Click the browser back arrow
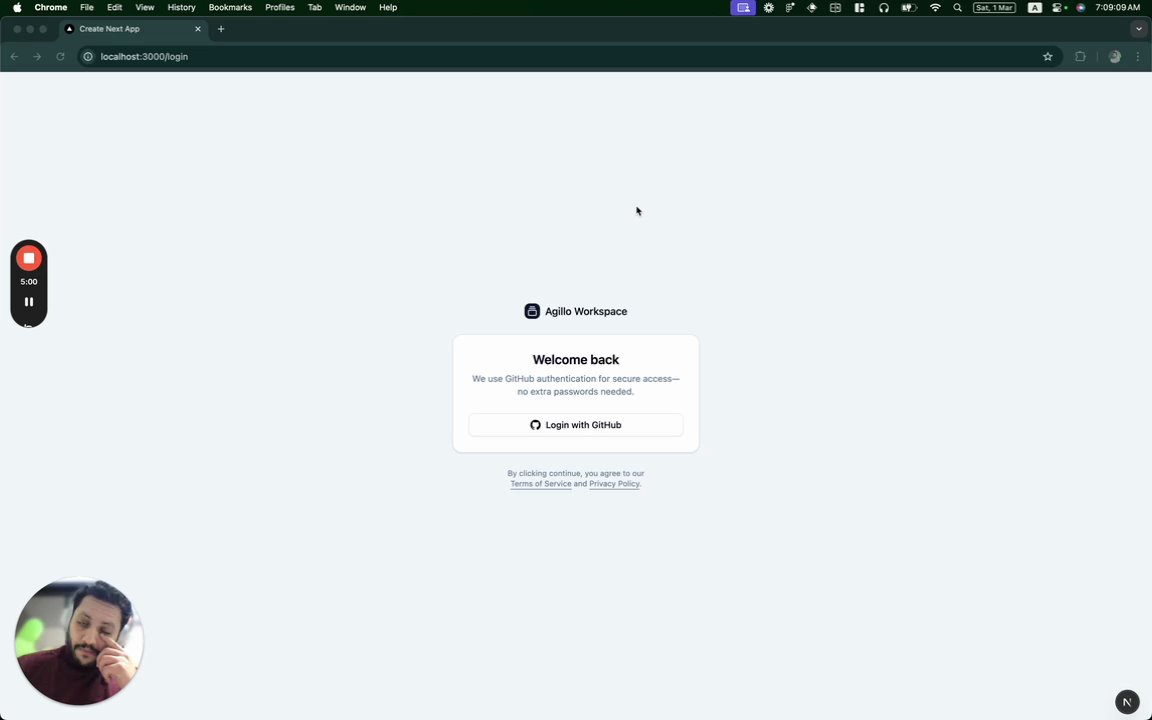 (14, 57)
